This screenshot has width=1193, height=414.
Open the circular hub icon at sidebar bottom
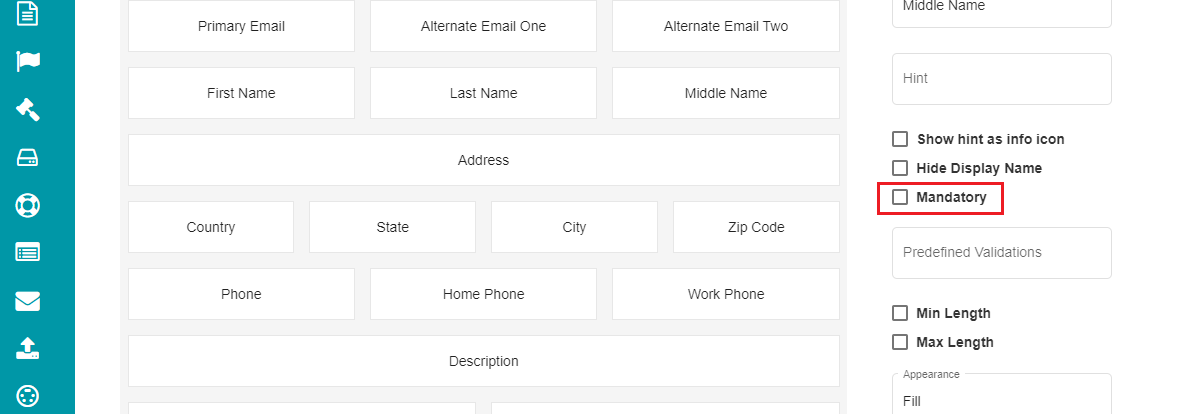[27, 396]
